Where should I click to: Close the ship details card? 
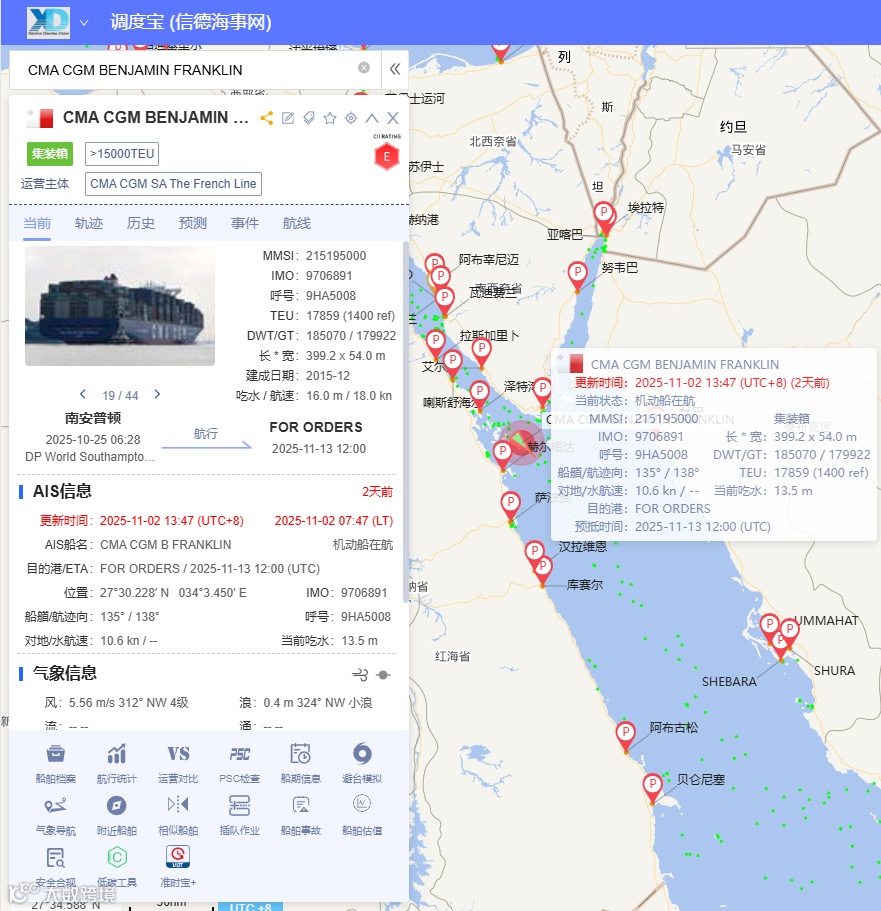(393, 118)
